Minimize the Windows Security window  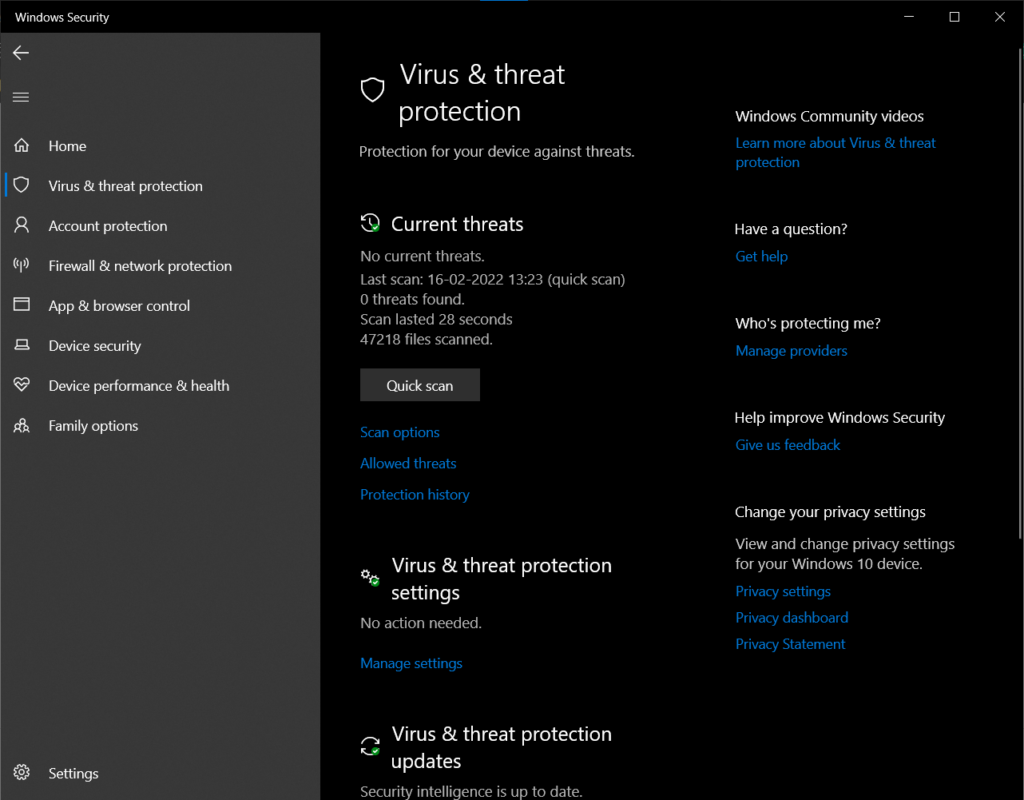click(x=909, y=17)
